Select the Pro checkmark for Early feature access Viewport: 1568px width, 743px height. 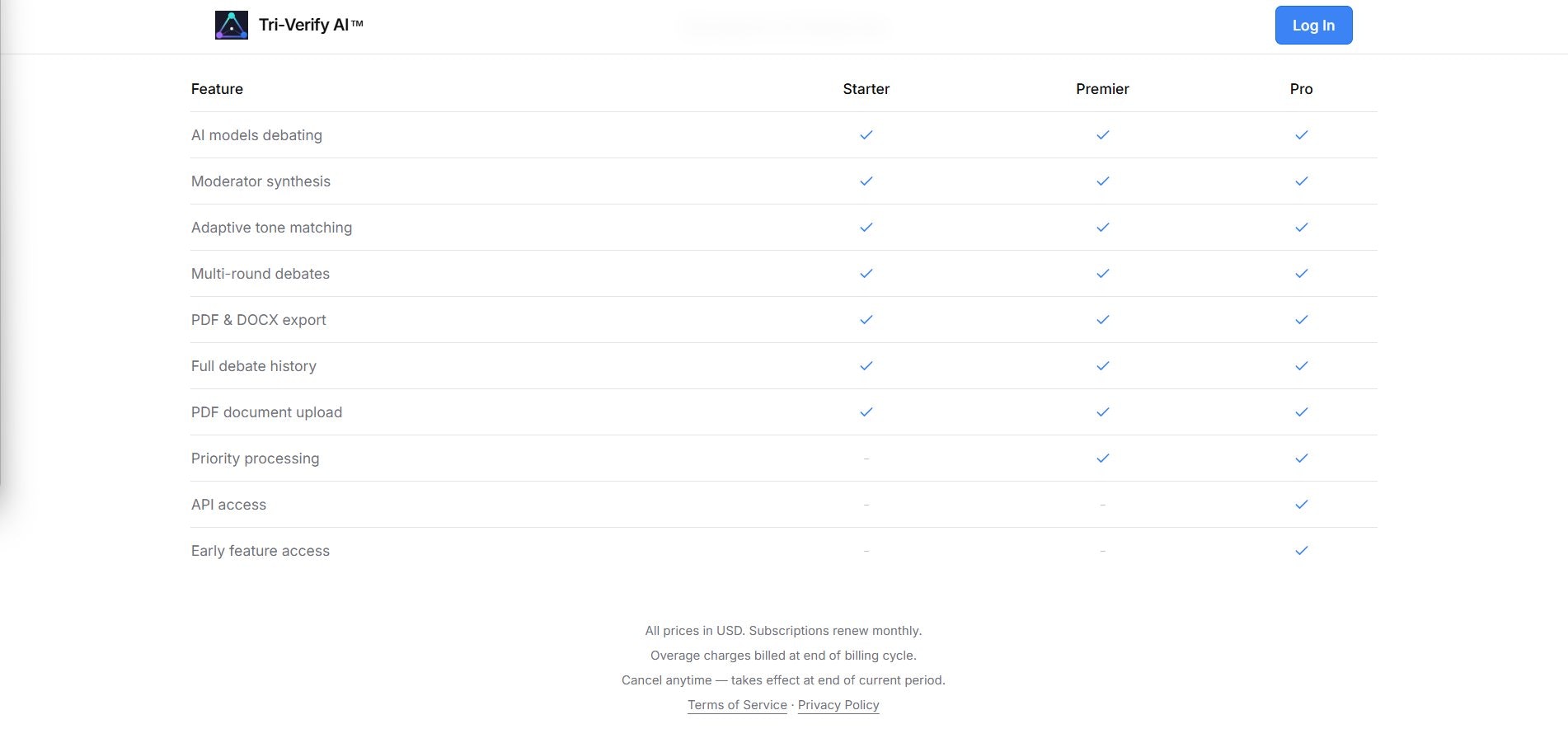pos(1302,550)
